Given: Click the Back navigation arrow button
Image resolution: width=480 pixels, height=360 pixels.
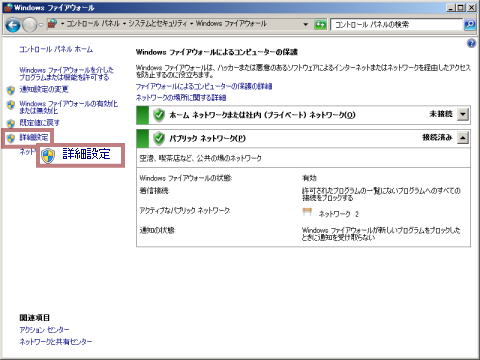Looking at the screenshot, I should [x=13, y=25].
